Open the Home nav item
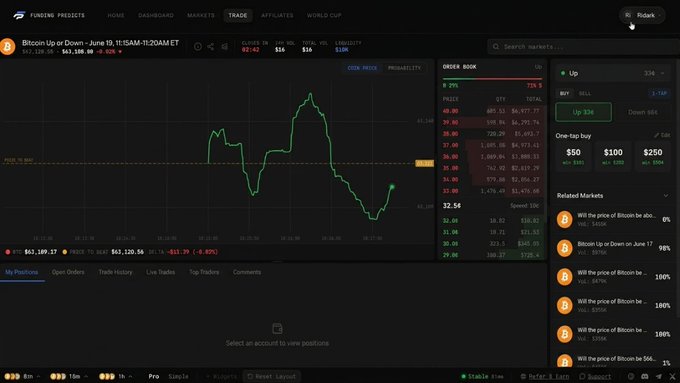The height and width of the screenshot is (383, 680). click(x=116, y=15)
